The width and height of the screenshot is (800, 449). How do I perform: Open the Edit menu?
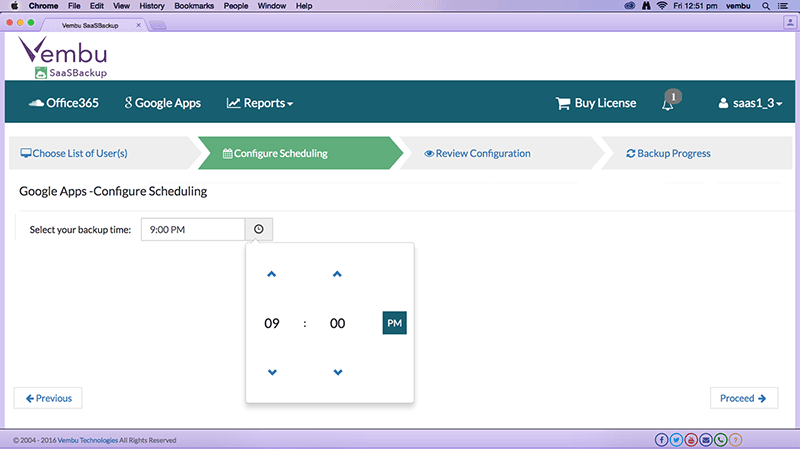(x=96, y=6)
